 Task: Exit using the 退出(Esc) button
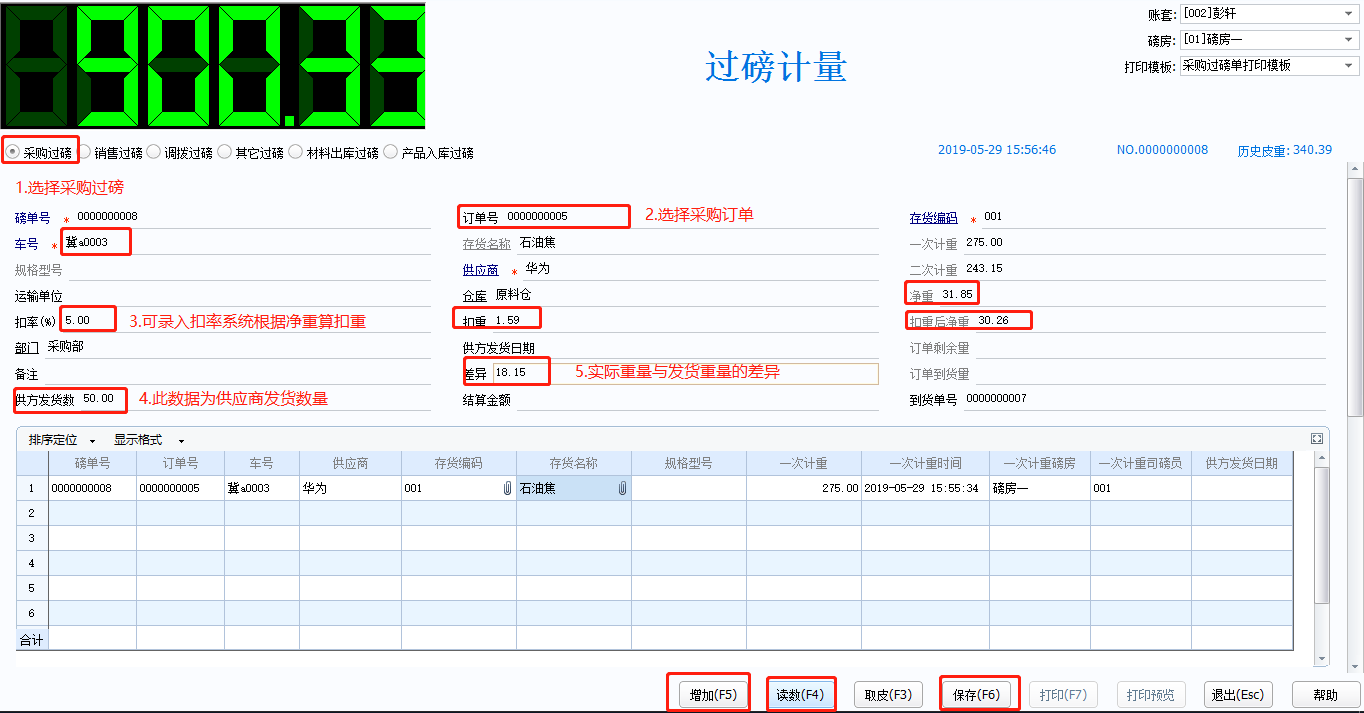1238,695
